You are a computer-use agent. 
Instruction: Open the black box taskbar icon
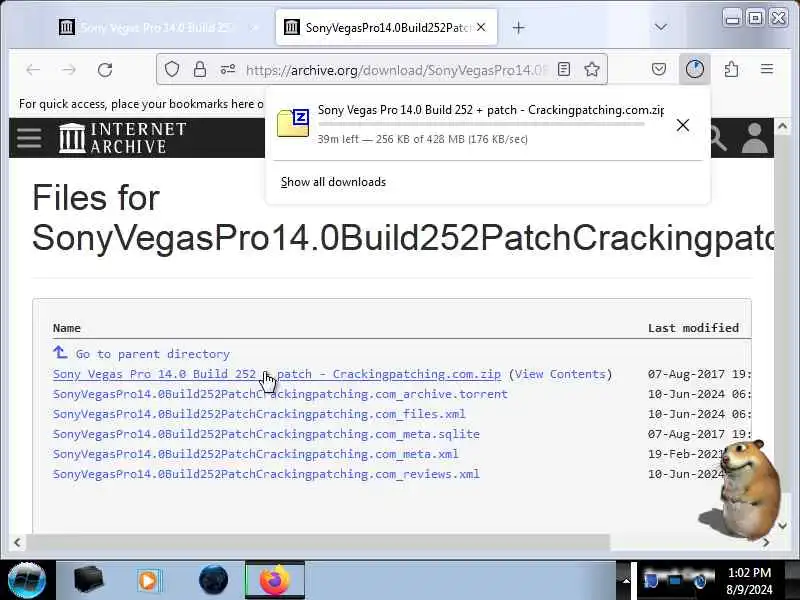88,580
